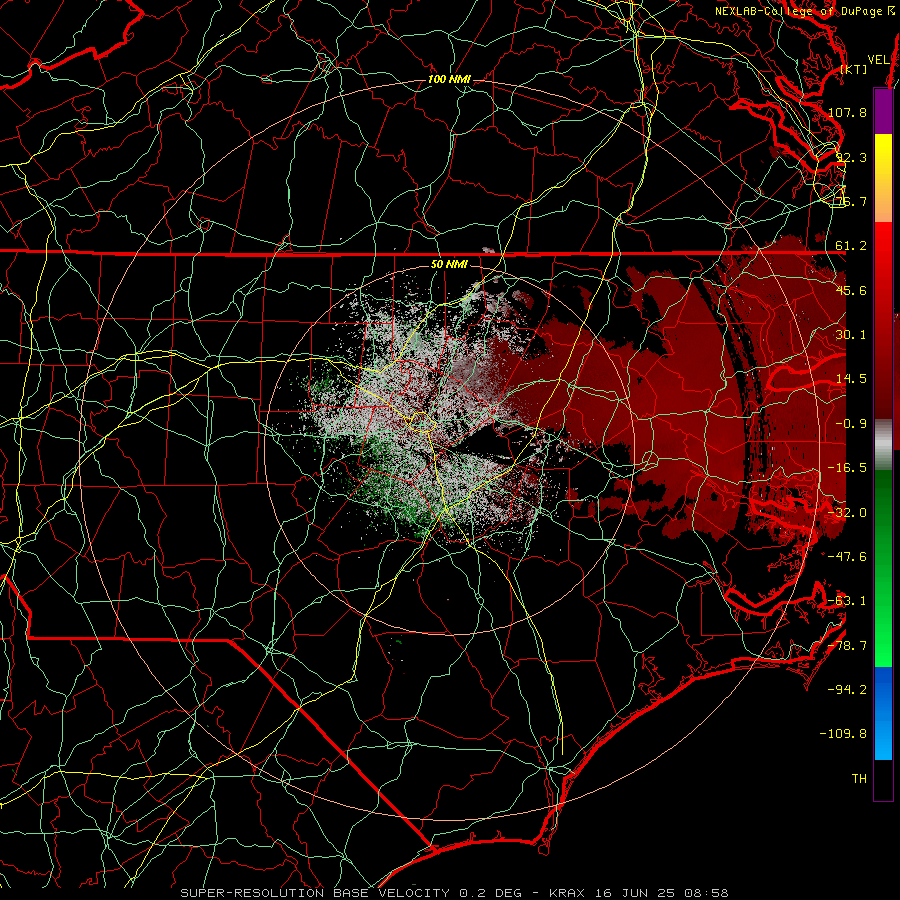Click the -94.2 legend value
Image resolution: width=900 pixels, height=900 pixels.
tap(848, 690)
